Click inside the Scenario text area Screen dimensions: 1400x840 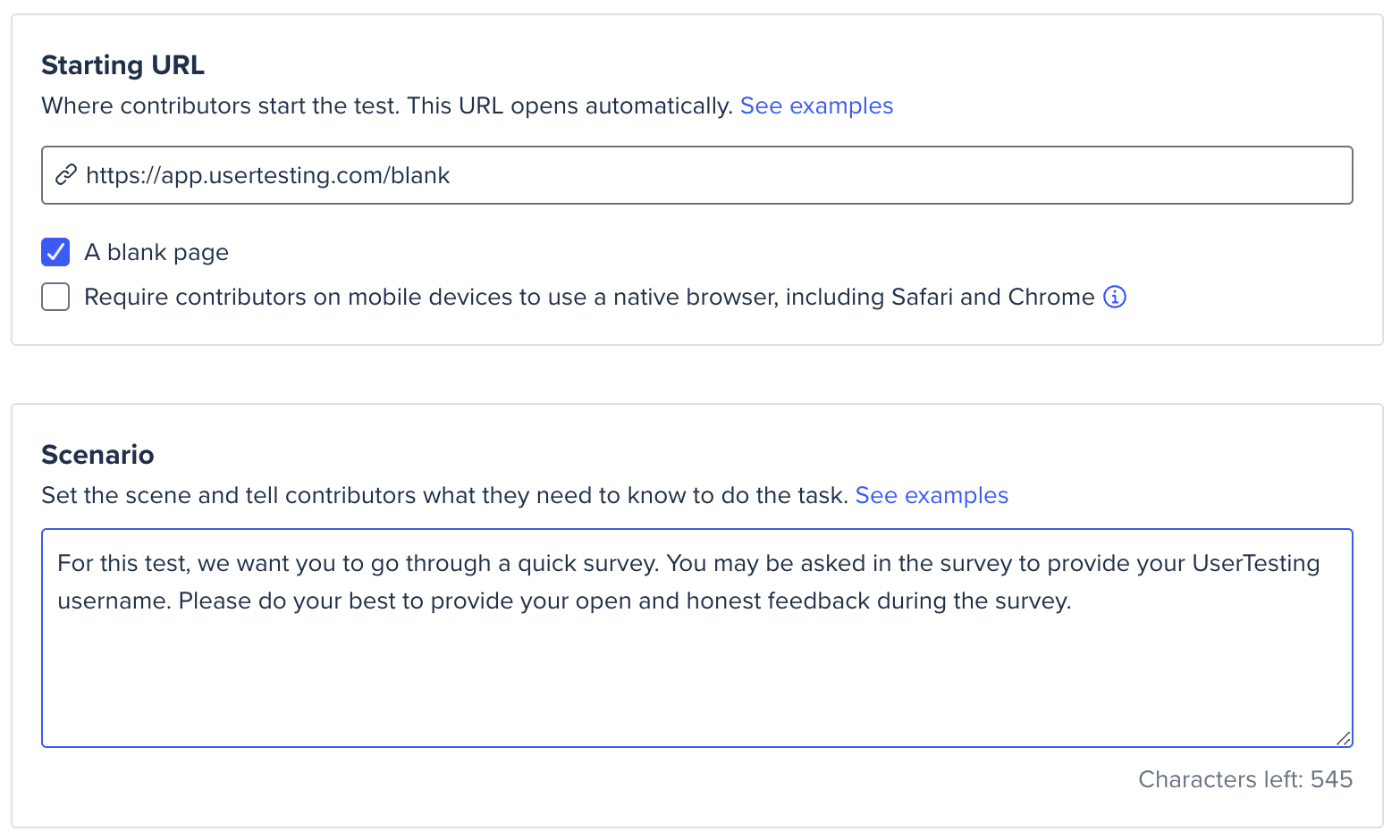click(x=697, y=638)
